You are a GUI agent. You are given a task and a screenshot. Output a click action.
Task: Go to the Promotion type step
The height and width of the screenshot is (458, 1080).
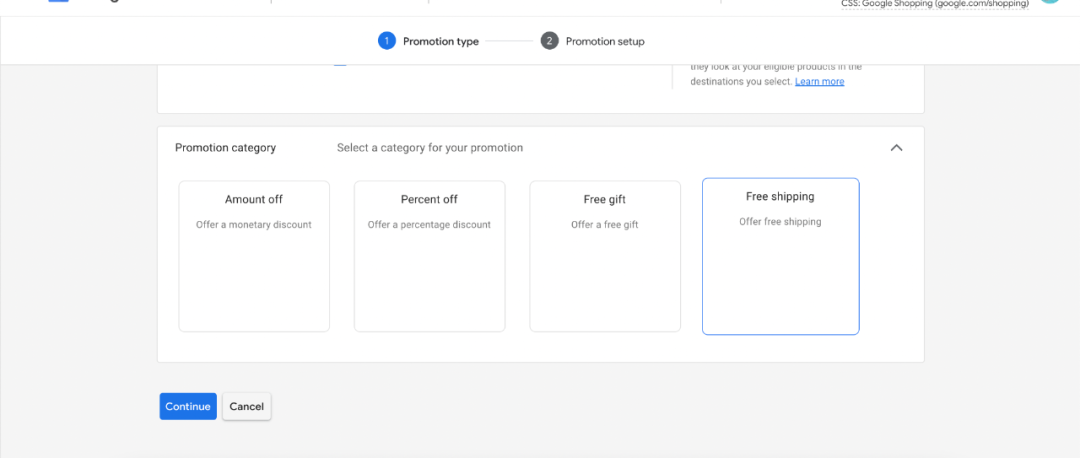click(440, 42)
